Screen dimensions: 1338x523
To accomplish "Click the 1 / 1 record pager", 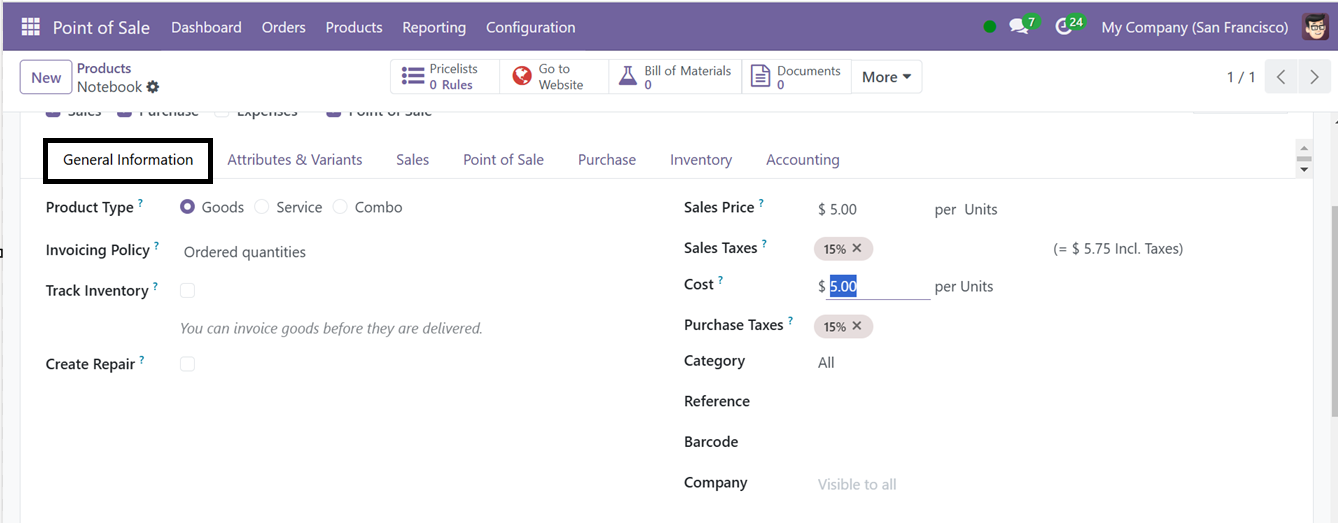I will click(x=1241, y=77).
